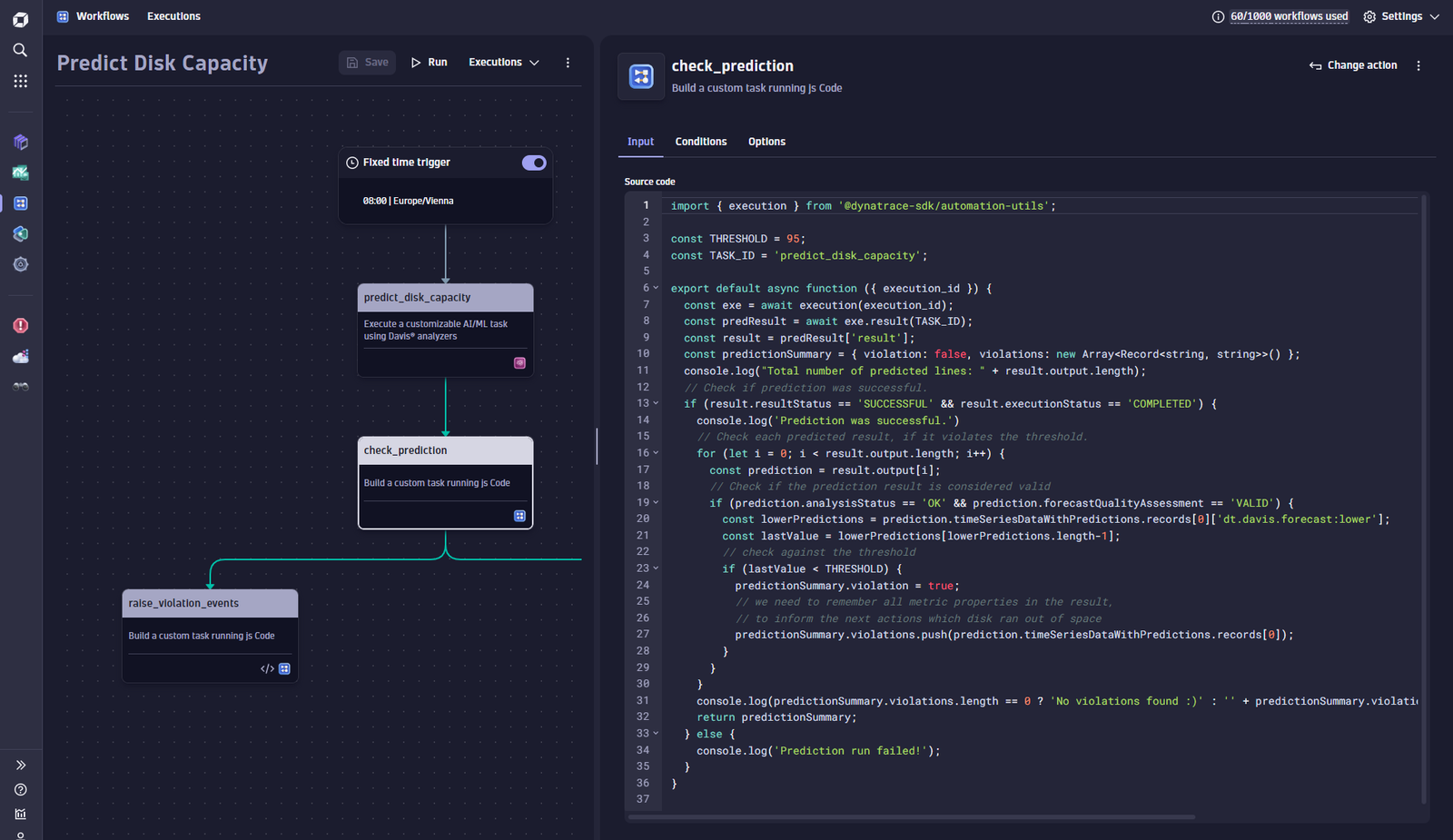Open the blue-green hexagon app icon
Screen dimensions: 1453x840
point(20,233)
